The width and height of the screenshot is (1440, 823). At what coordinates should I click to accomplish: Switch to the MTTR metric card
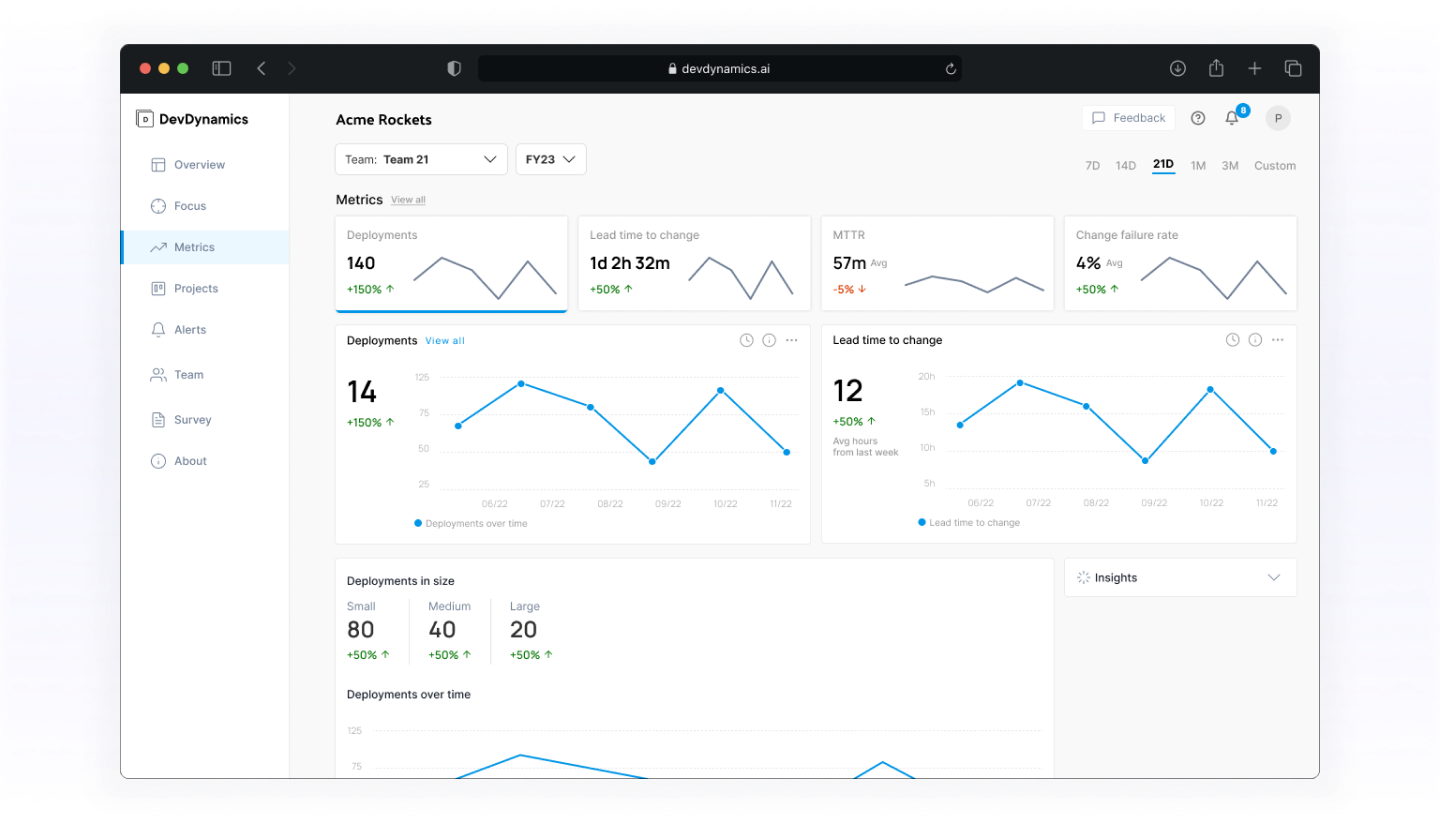tap(937, 263)
